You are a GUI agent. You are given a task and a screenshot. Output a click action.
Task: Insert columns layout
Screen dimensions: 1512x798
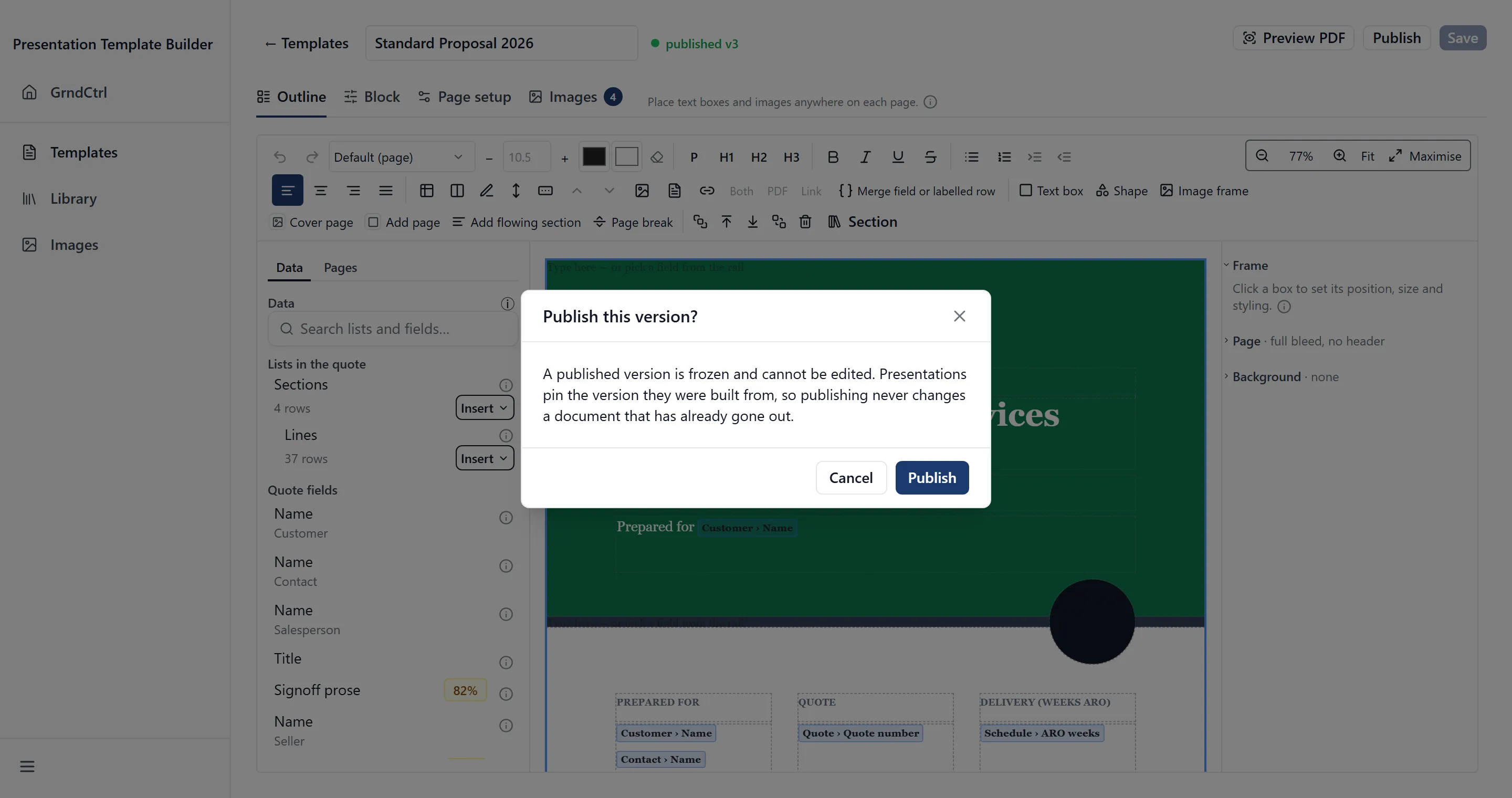pos(457,190)
